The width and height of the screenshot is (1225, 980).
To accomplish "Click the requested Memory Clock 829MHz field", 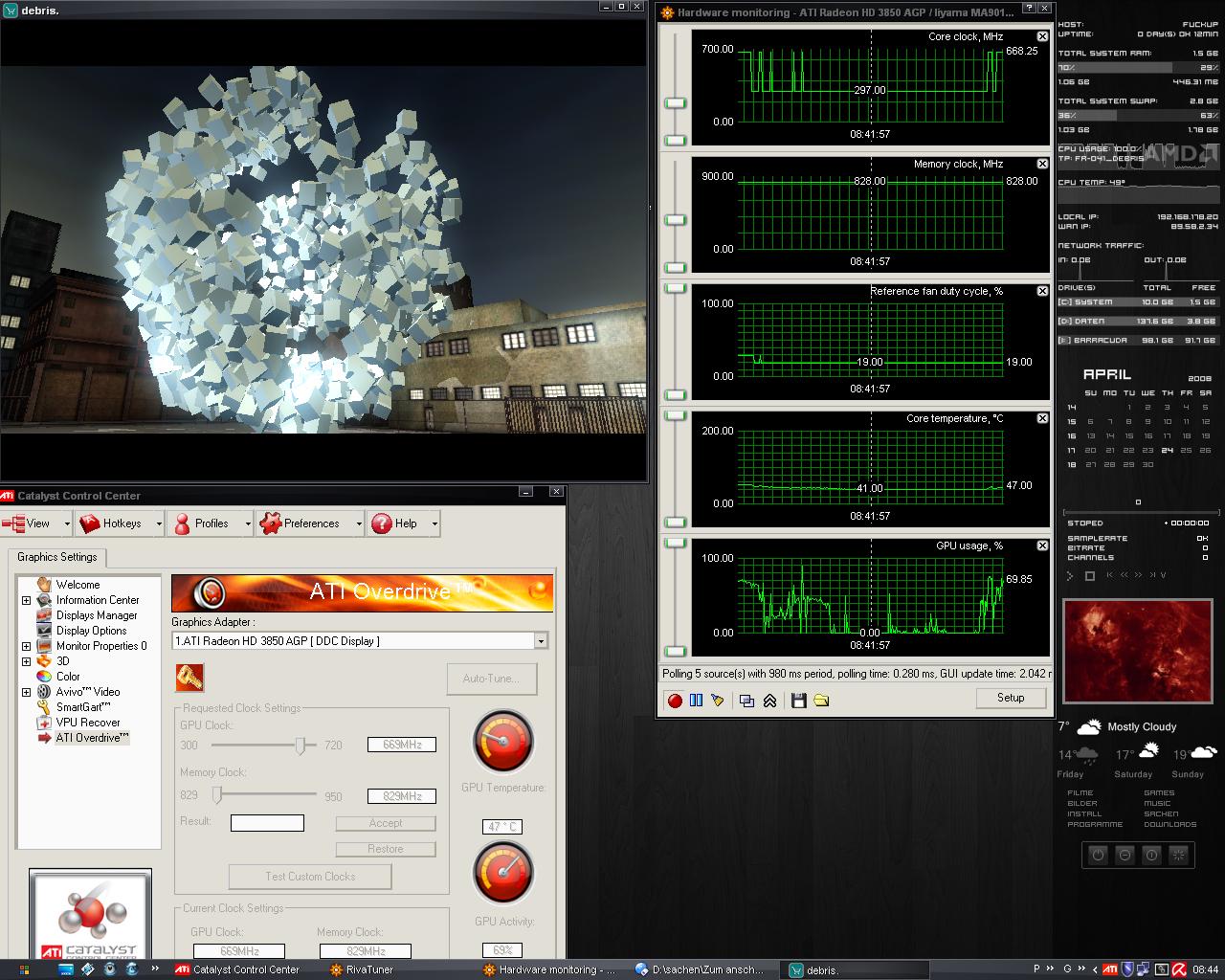I will click(402, 796).
